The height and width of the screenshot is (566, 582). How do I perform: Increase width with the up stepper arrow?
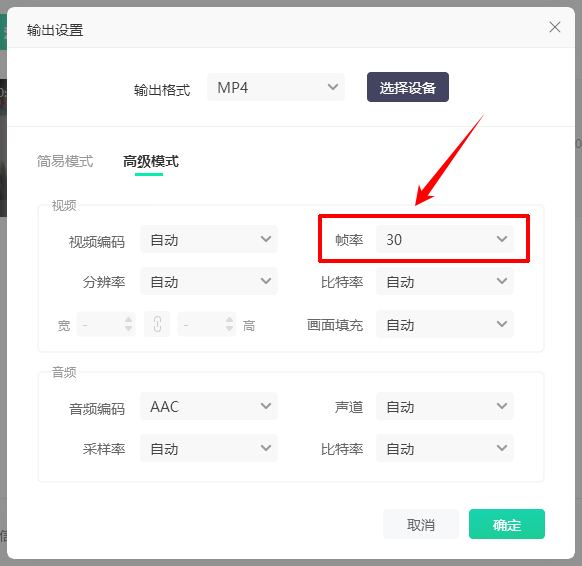click(128, 320)
